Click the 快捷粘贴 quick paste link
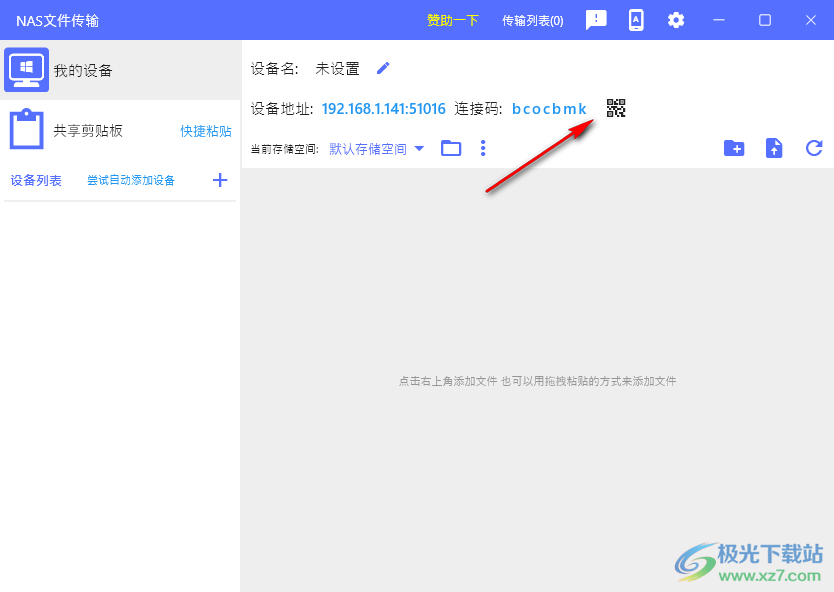This screenshot has height=592, width=834. [x=206, y=131]
